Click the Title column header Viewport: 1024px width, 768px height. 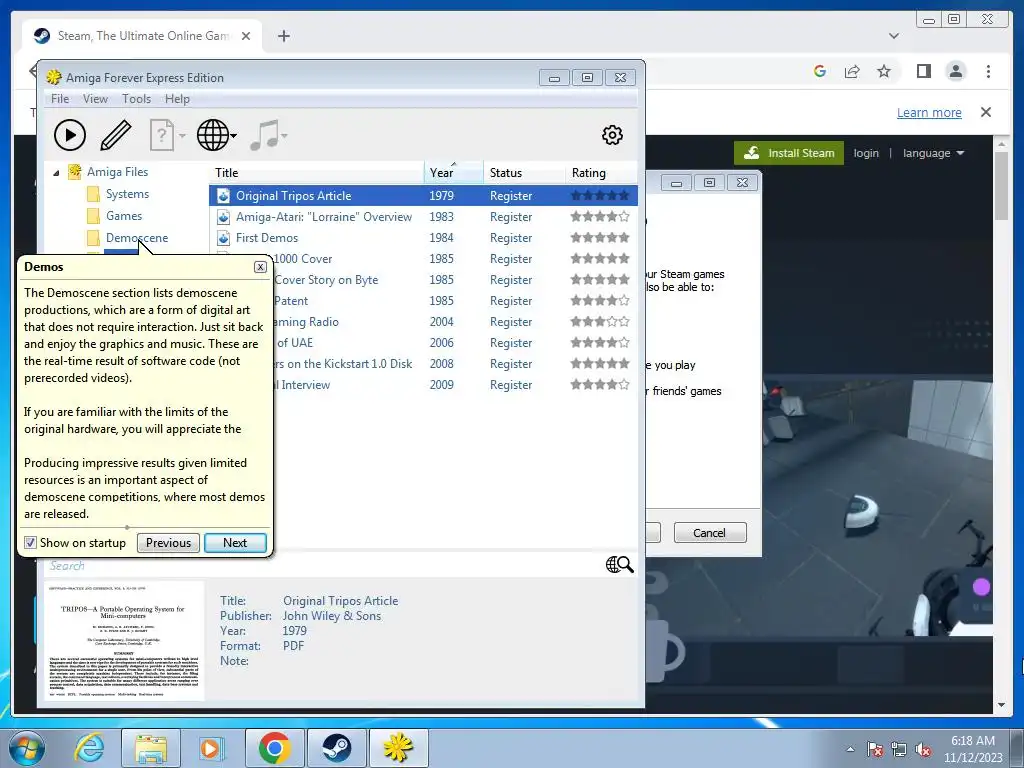click(316, 172)
